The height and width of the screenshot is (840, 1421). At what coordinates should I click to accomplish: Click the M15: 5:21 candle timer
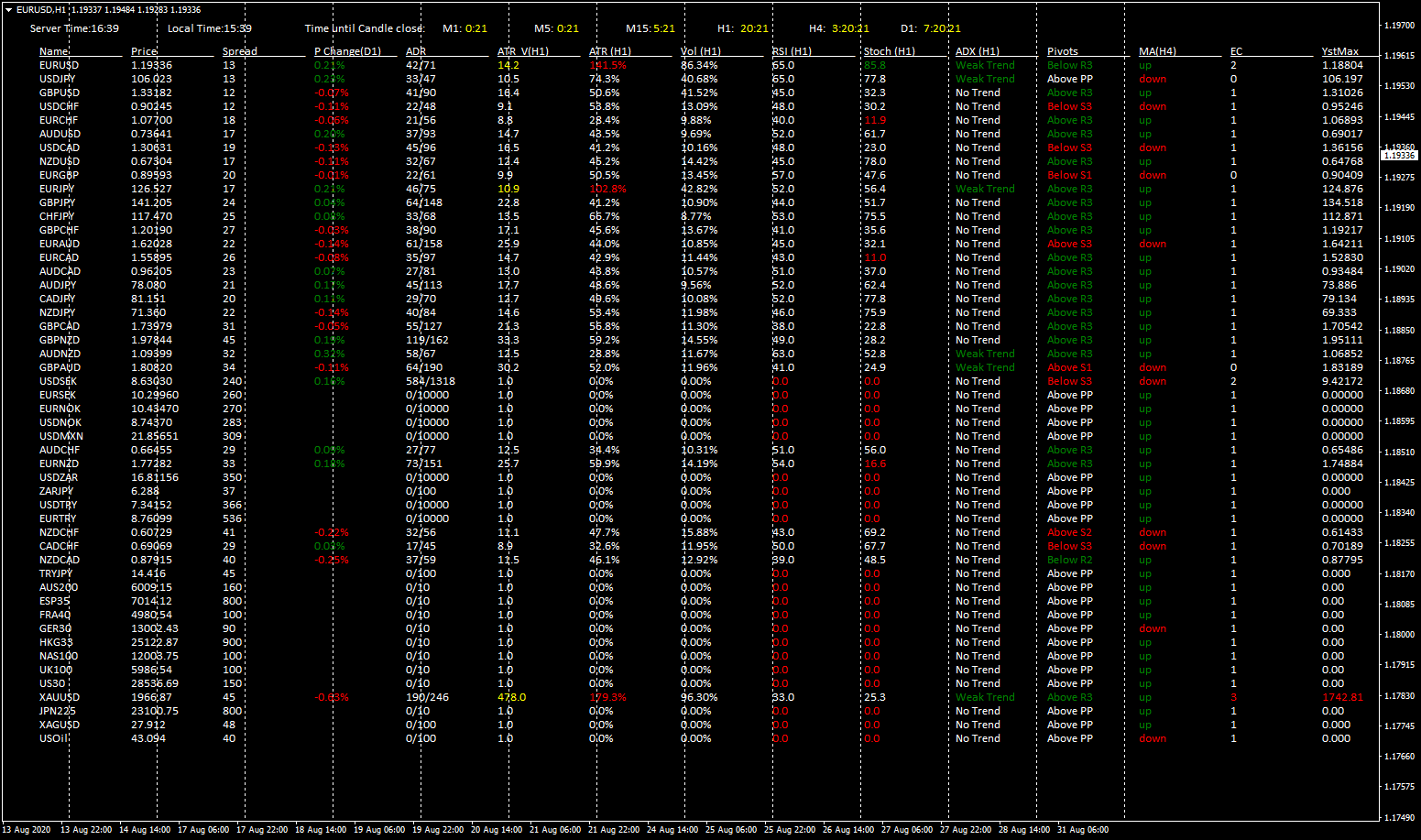(x=650, y=28)
